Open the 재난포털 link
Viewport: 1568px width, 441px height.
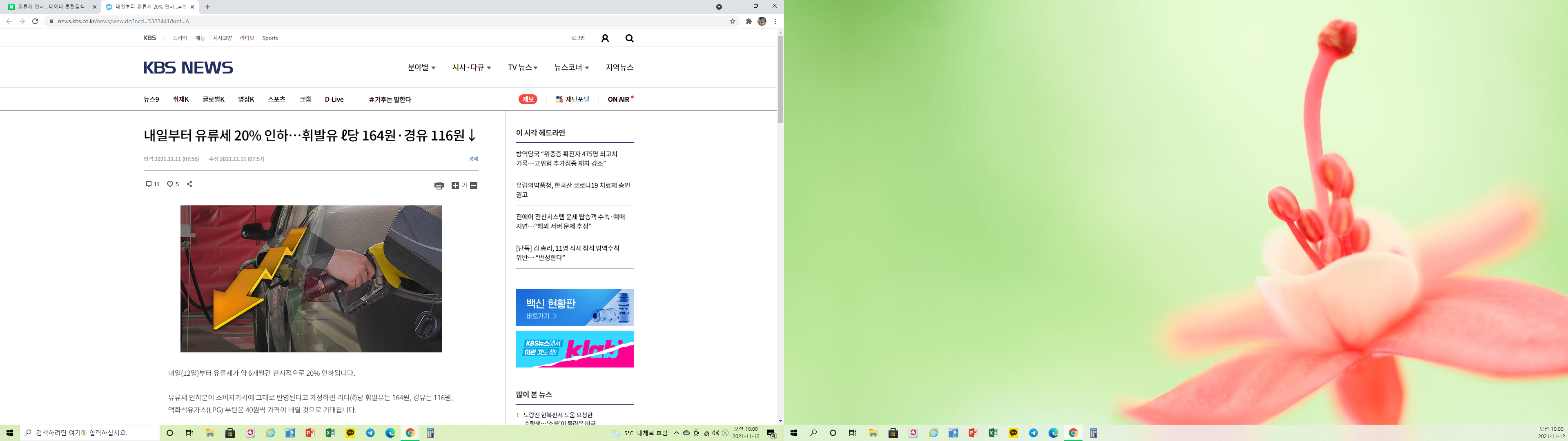tap(572, 99)
